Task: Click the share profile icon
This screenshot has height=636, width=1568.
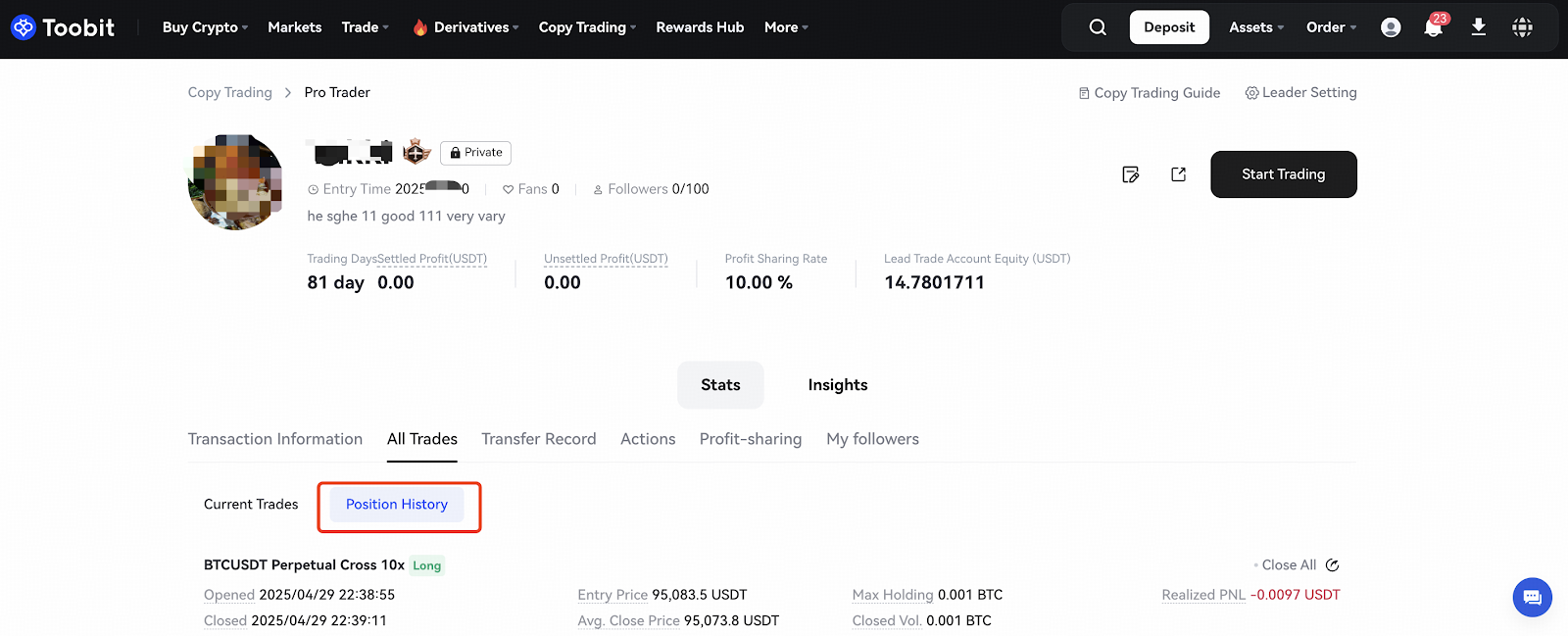Action: pyautogui.click(x=1178, y=174)
